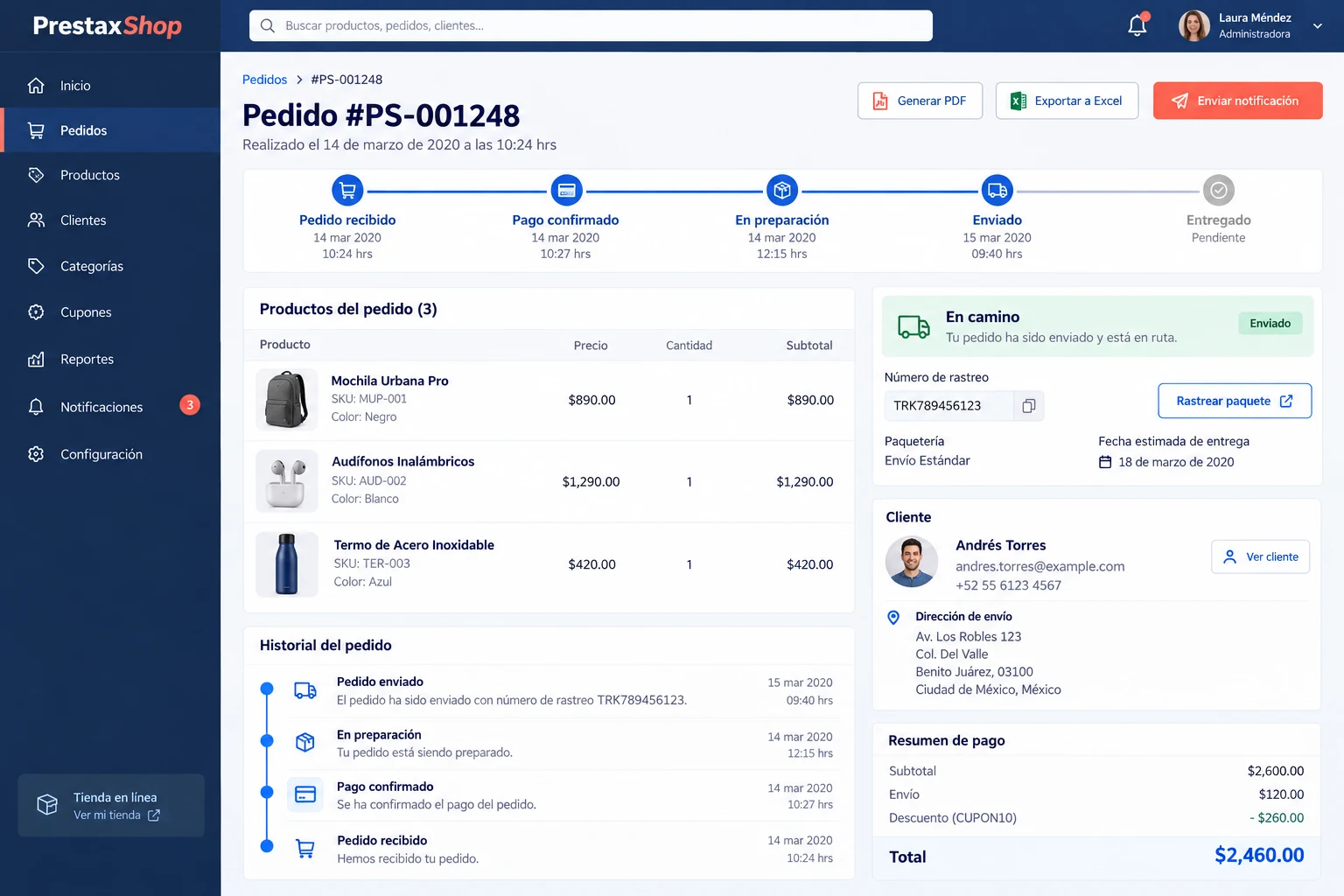The image size is (1344, 896).
Task: Open Productos in sidebar
Action: click(x=110, y=175)
